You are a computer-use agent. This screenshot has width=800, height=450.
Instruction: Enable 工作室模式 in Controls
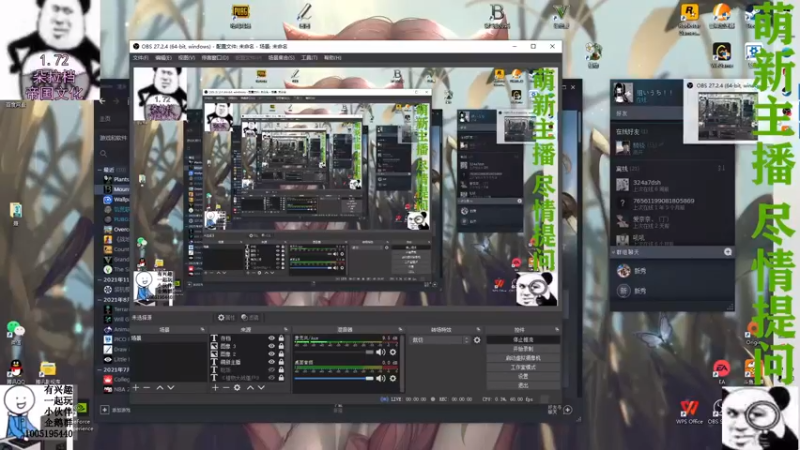point(523,367)
